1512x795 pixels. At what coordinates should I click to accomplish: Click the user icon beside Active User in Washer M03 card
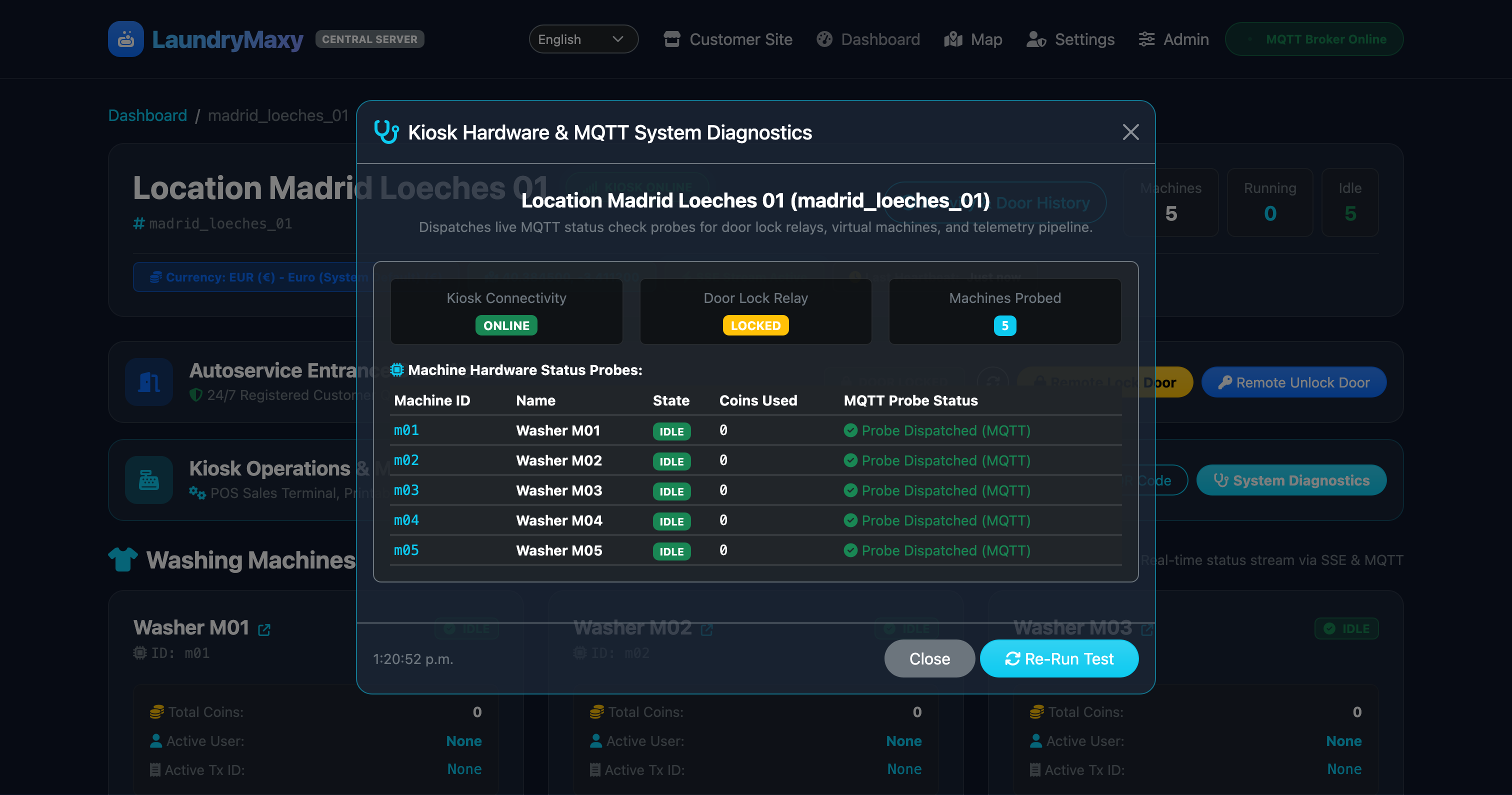(1035, 741)
